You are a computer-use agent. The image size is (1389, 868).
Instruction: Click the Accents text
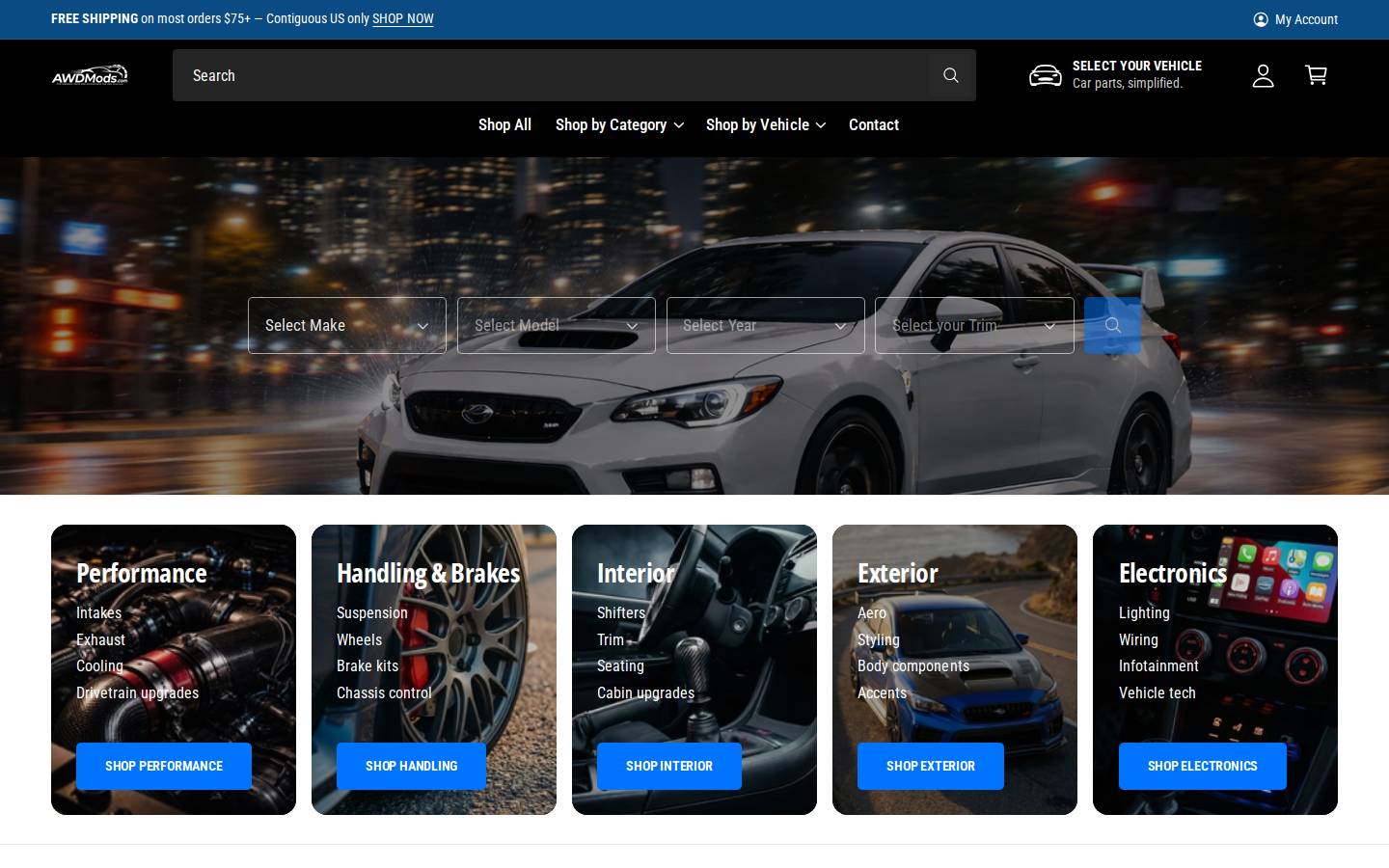(883, 692)
